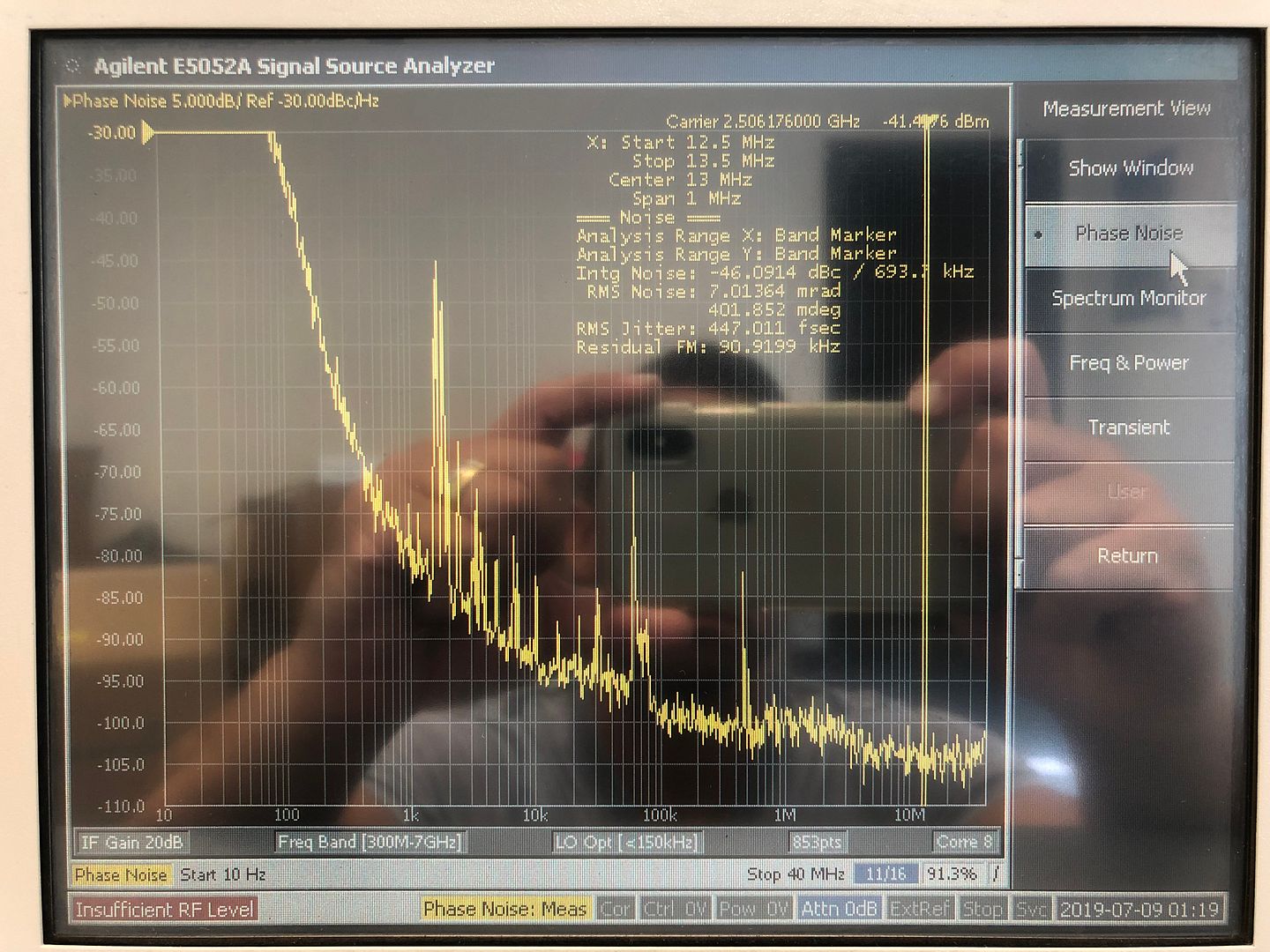Click the yellow Phase Noise label beside Start 10 Hz
Image resolution: width=1270 pixels, height=952 pixels.
point(122,874)
